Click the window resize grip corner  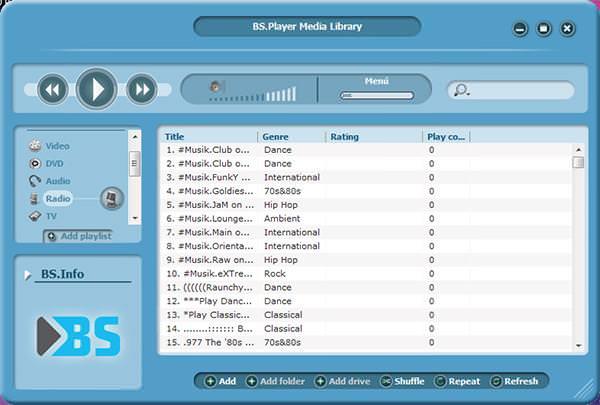(584, 389)
